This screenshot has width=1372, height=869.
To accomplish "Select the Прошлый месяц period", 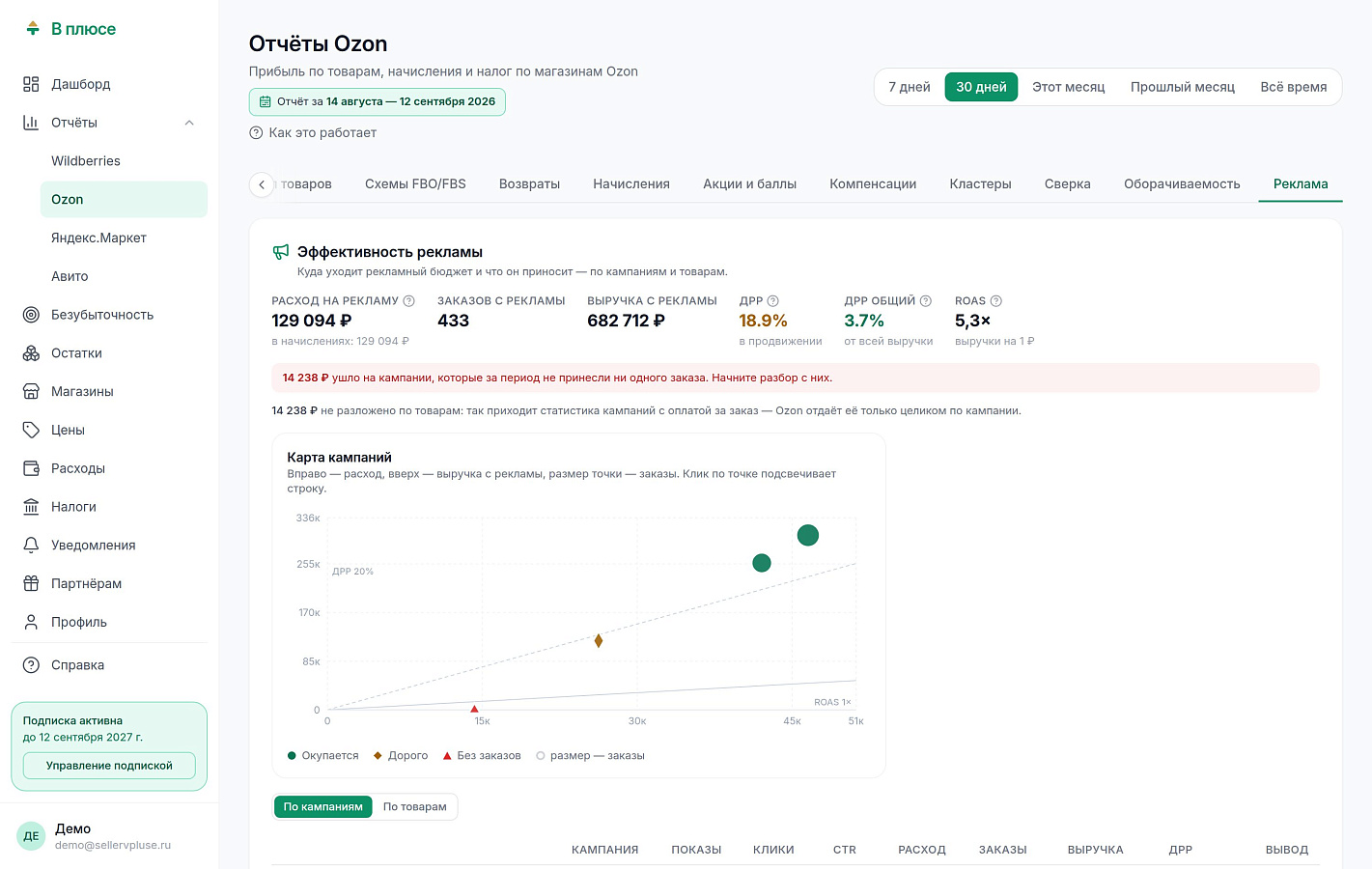I will 1183,87.
